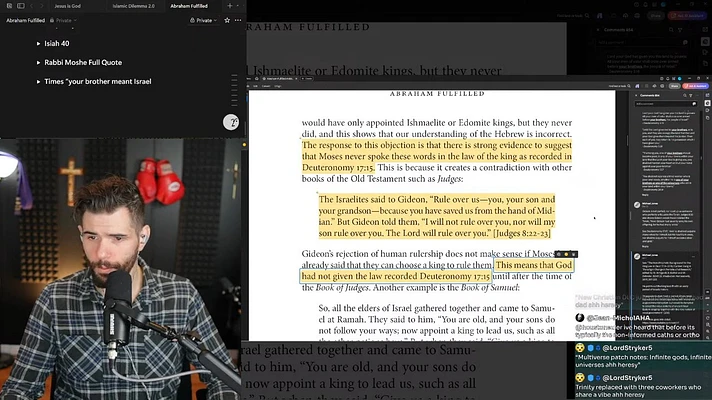This screenshot has width=712, height=400.
Task: Open the Private share menu at right
Action: pos(203,20)
